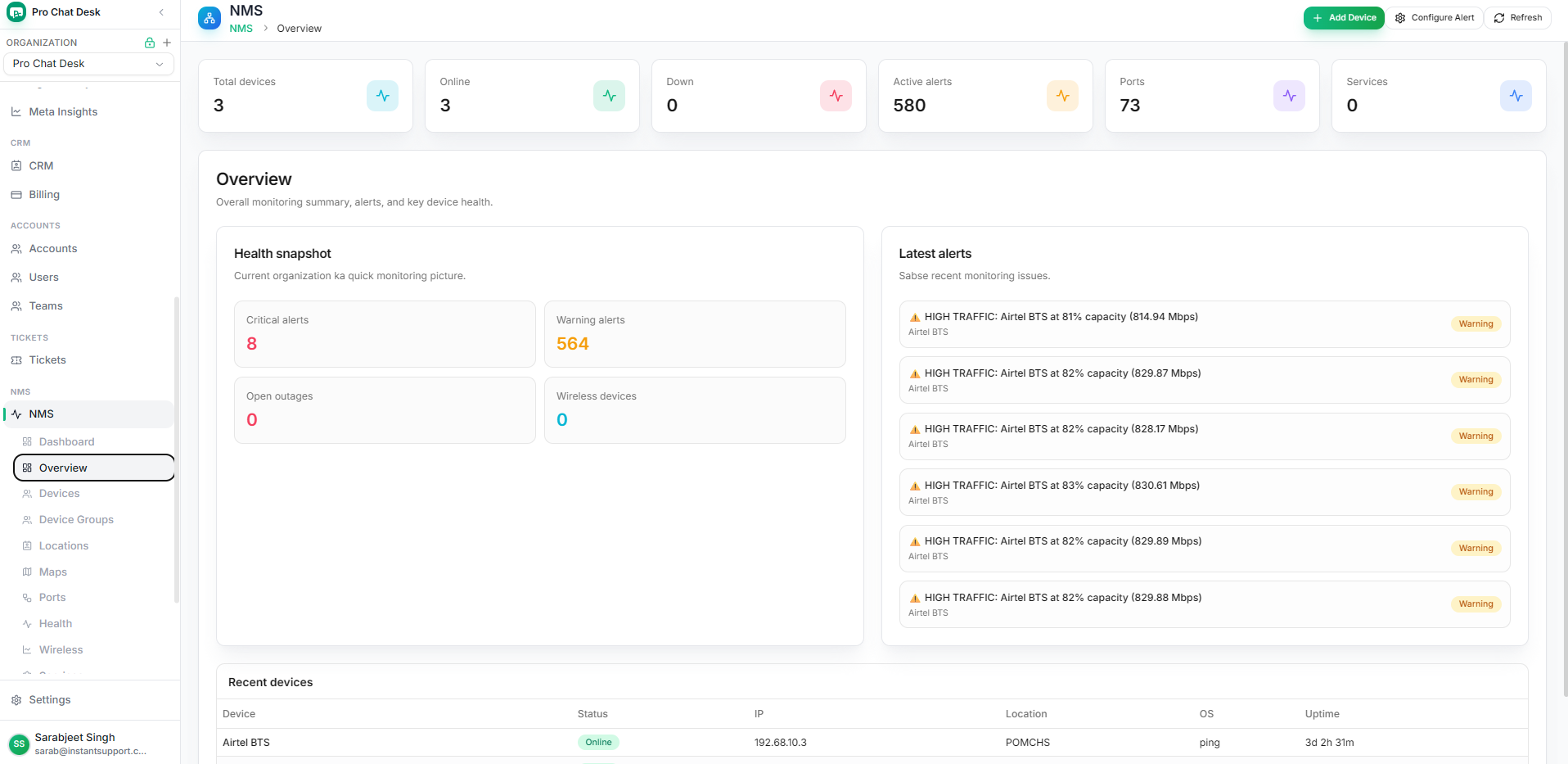The image size is (1568, 764).
Task: Open the 829.87 Mbps high traffic alert
Action: click(1205, 380)
